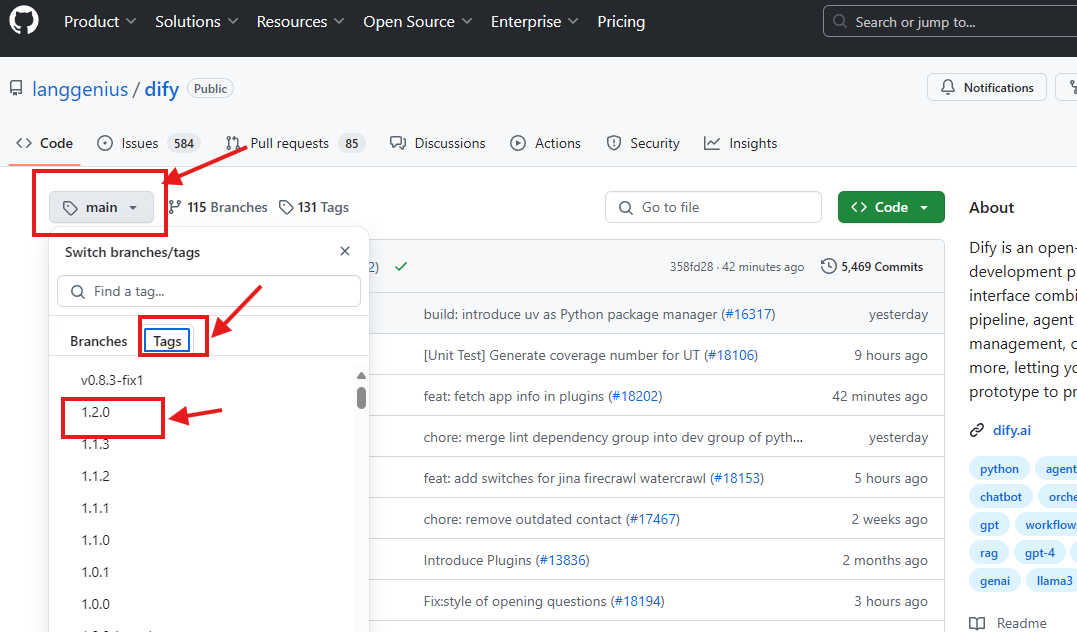Expand the Solutions menu
This screenshot has height=632, width=1077.
[x=196, y=22]
